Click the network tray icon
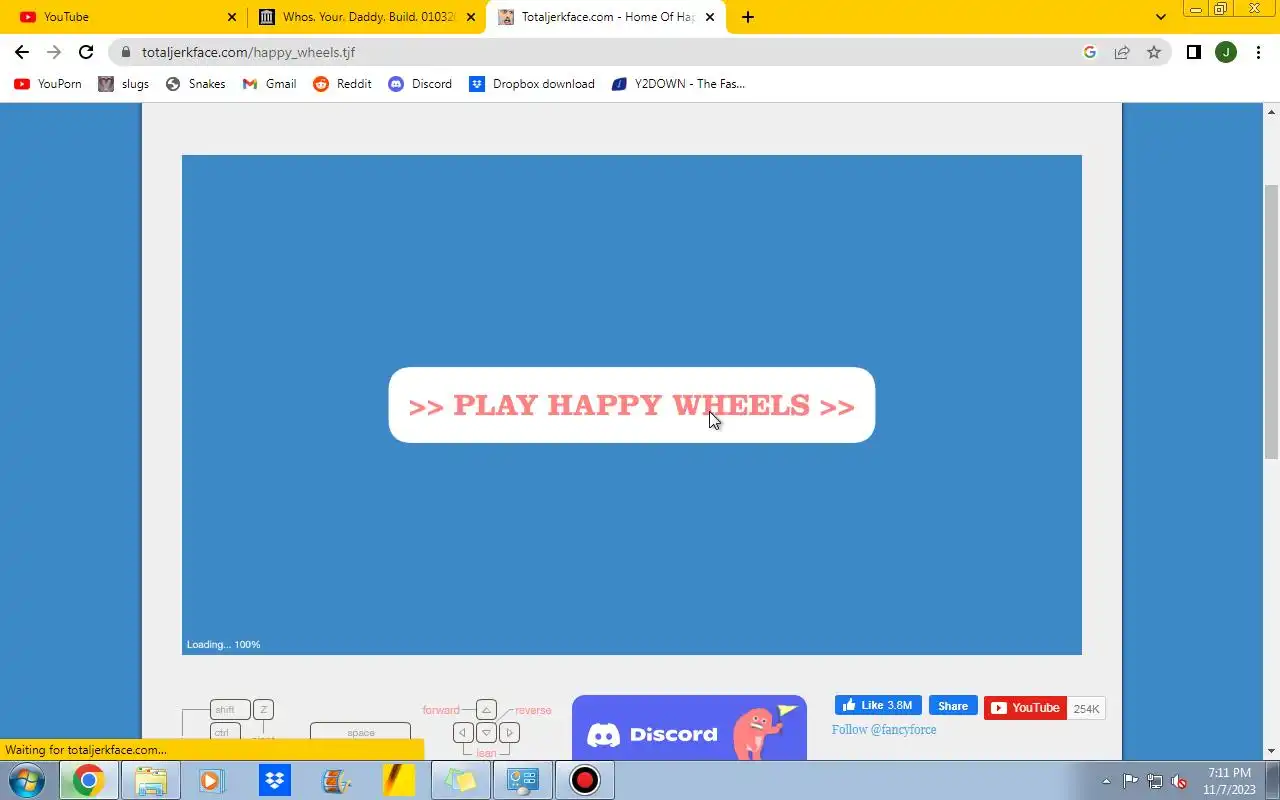This screenshot has height=800, width=1280. 1155,781
